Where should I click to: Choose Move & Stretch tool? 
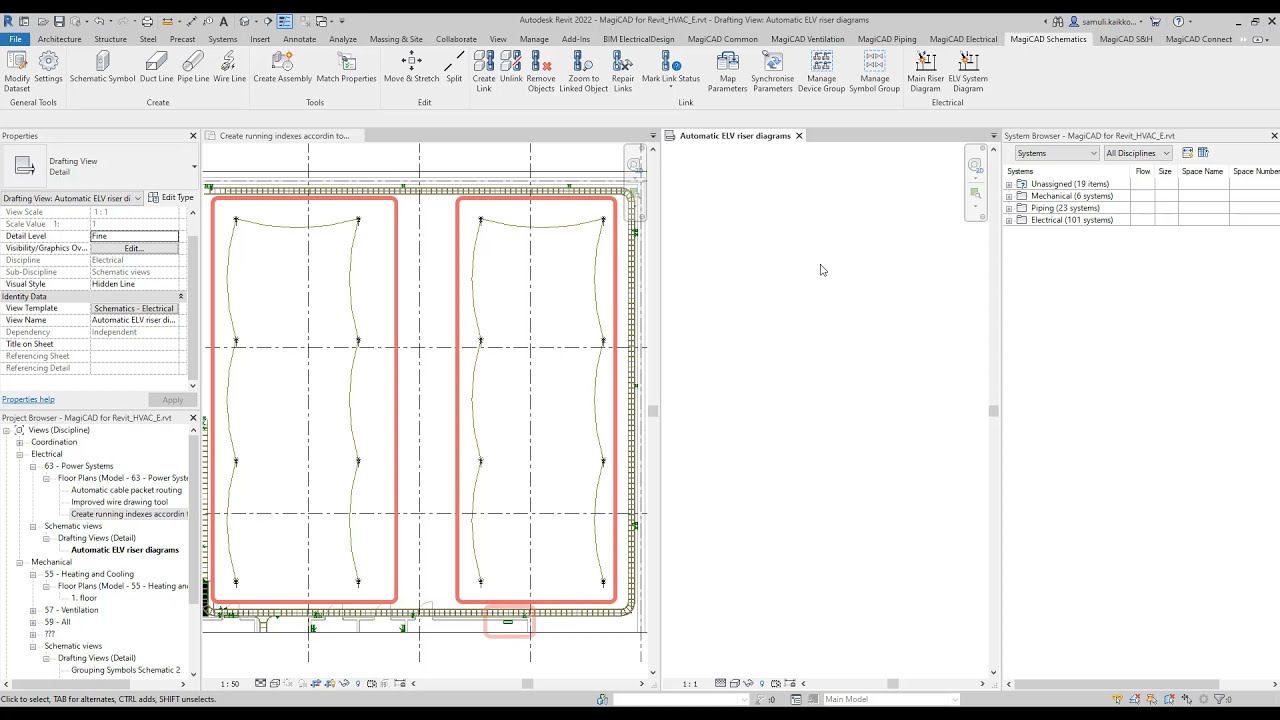[411, 68]
